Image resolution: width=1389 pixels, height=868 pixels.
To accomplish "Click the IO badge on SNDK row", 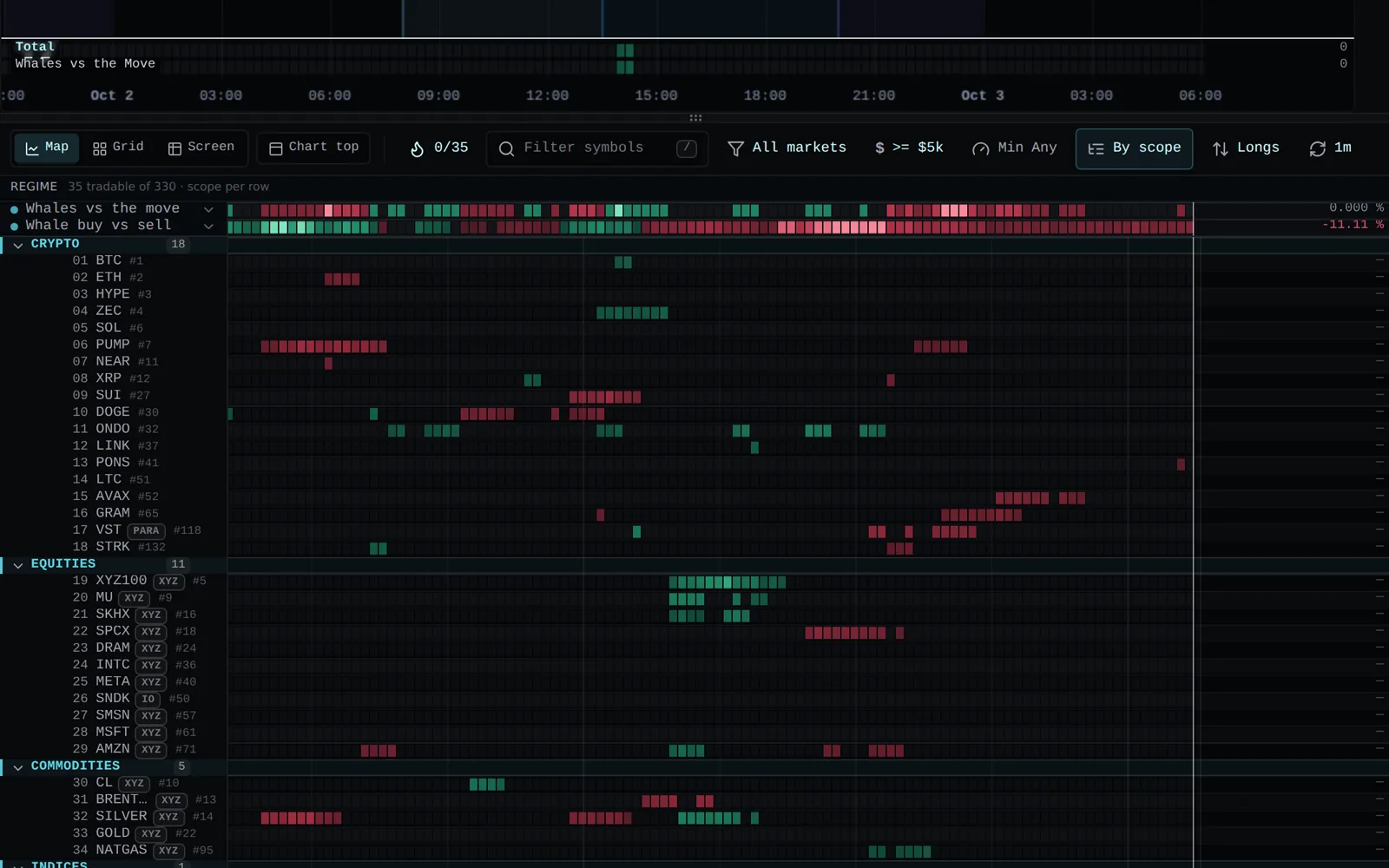I will tap(148, 699).
